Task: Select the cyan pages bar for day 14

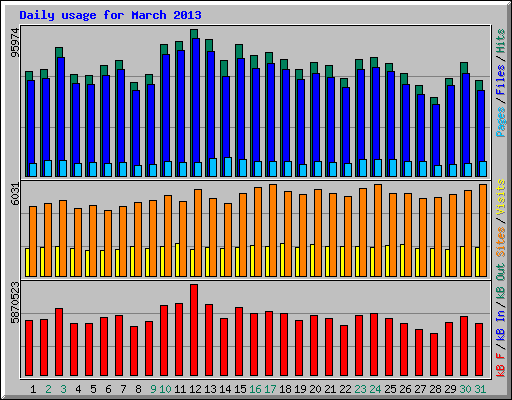Action: point(228,167)
